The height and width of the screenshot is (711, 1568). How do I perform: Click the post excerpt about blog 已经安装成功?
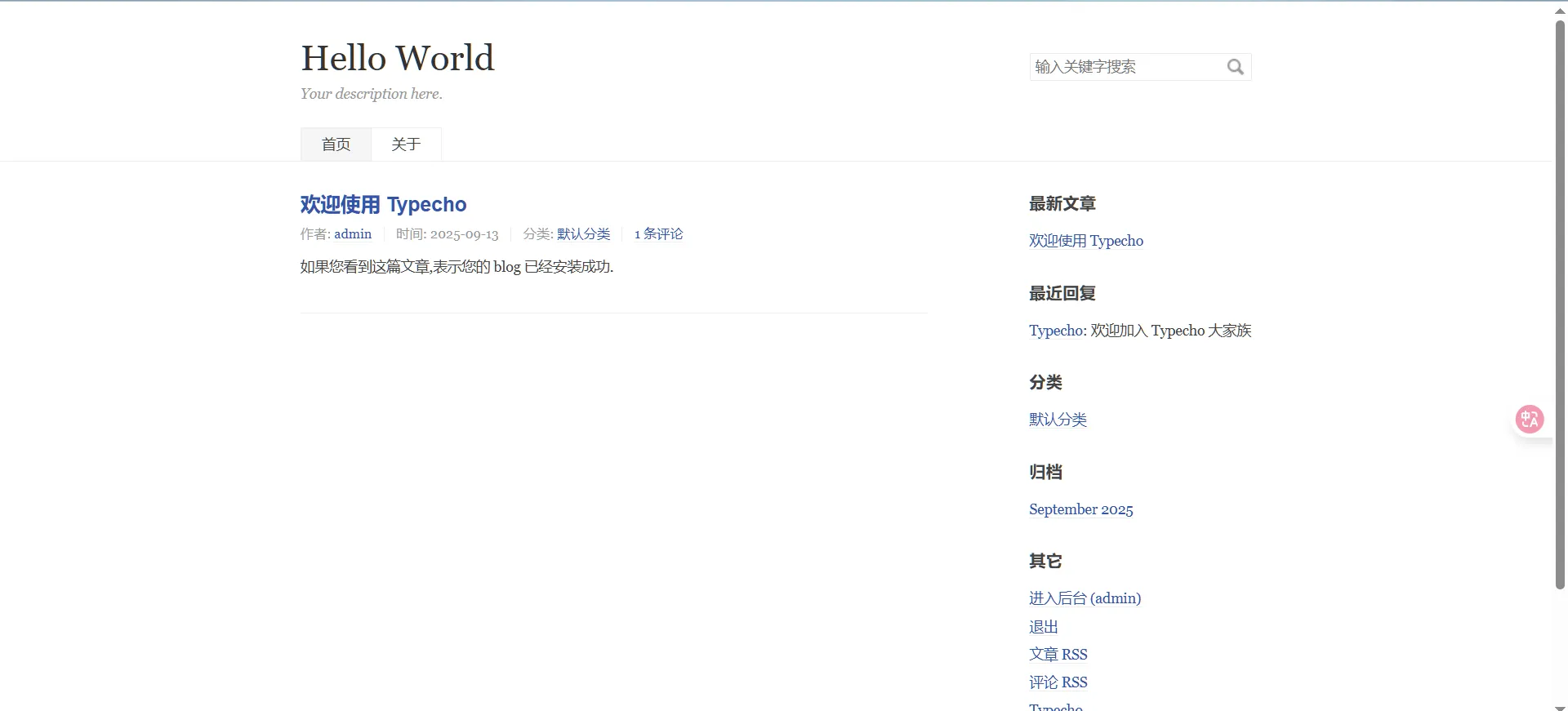click(x=457, y=267)
